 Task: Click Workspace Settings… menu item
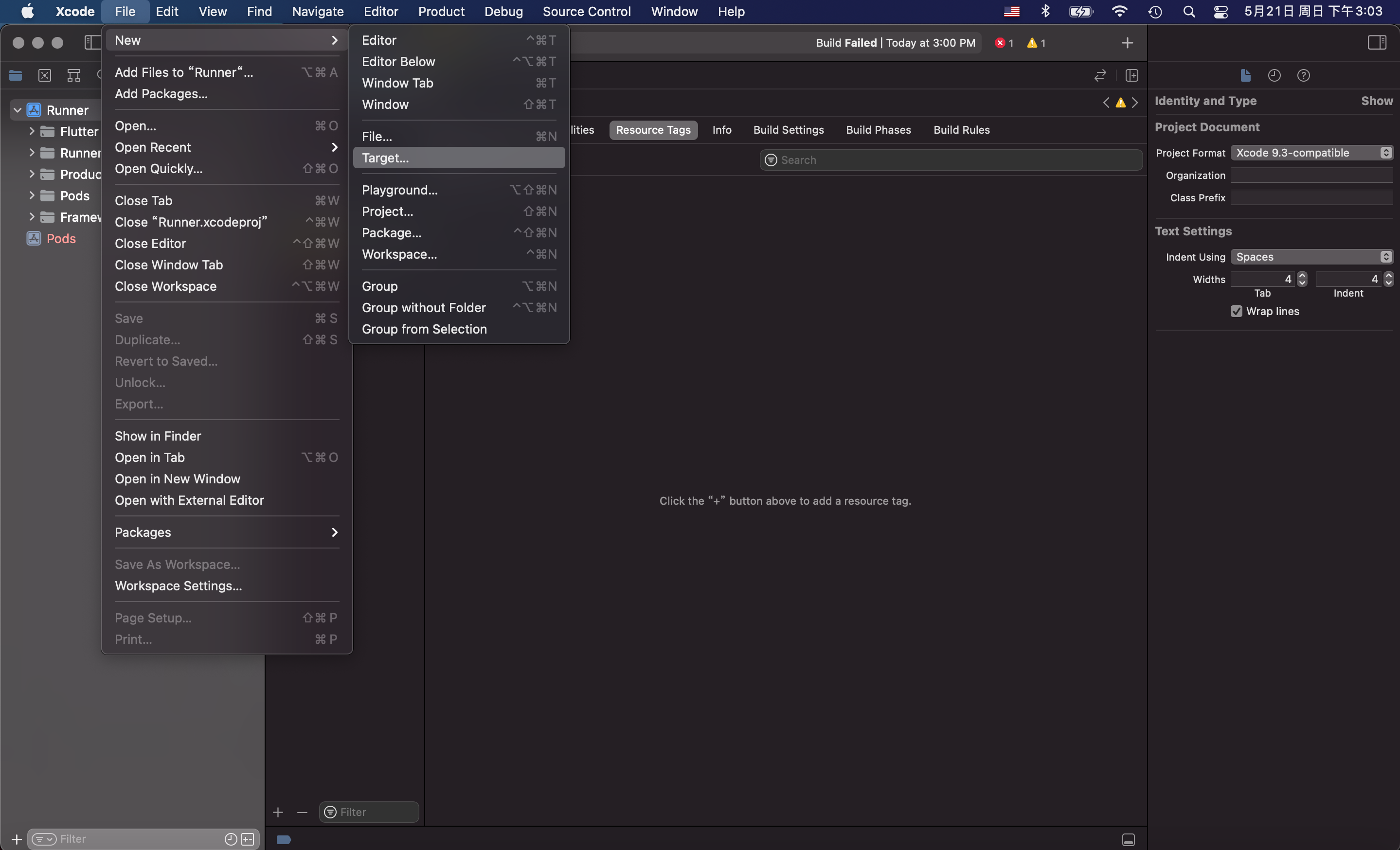point(226,585)
